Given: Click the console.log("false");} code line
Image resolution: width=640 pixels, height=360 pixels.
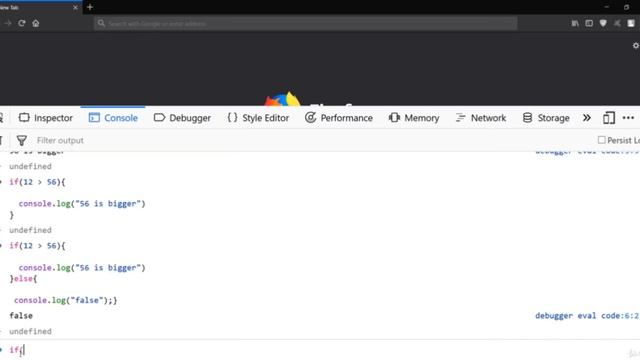Looking at the screenshot, I should (x=65, y=300).
